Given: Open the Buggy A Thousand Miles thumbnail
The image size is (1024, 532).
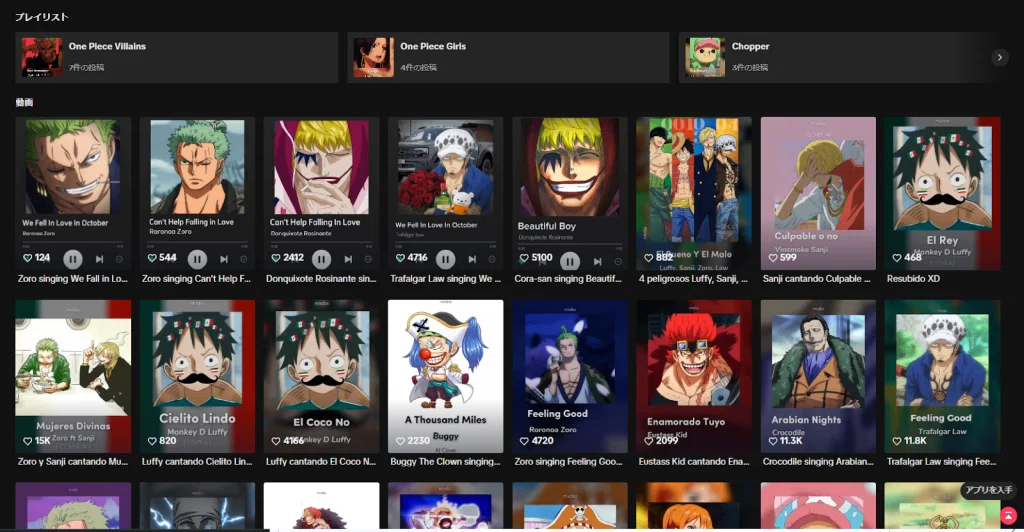Looking at the screenshot, I should [445, 376].
